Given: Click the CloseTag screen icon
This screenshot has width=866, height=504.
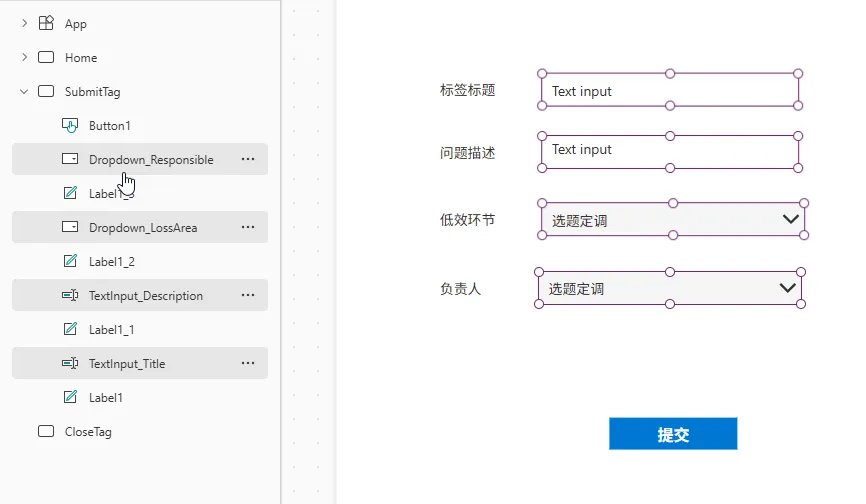Looking at the screenshot, I should coord(46,432).
